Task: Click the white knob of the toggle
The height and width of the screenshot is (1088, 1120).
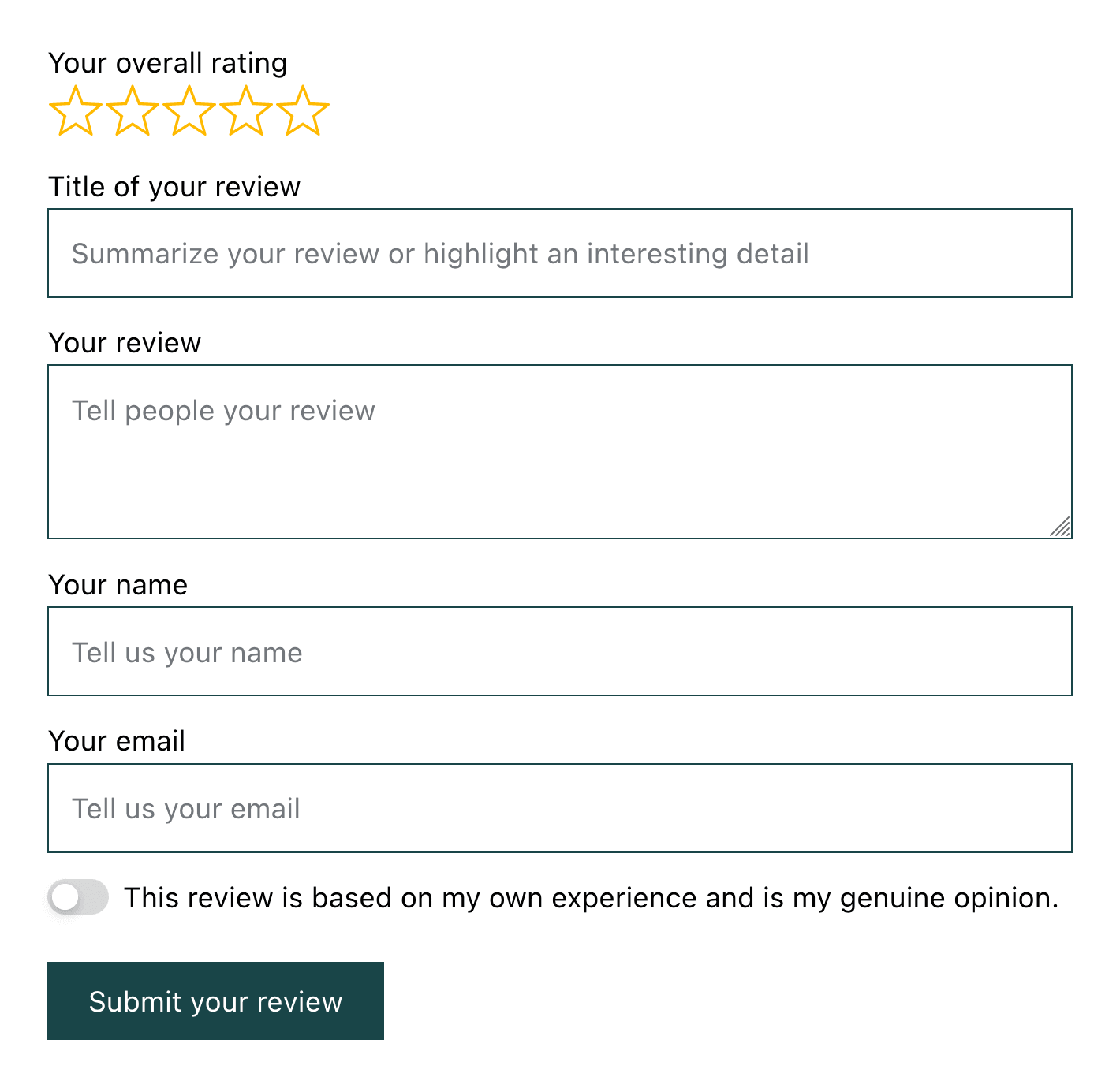Action: (x=65, y=897)
